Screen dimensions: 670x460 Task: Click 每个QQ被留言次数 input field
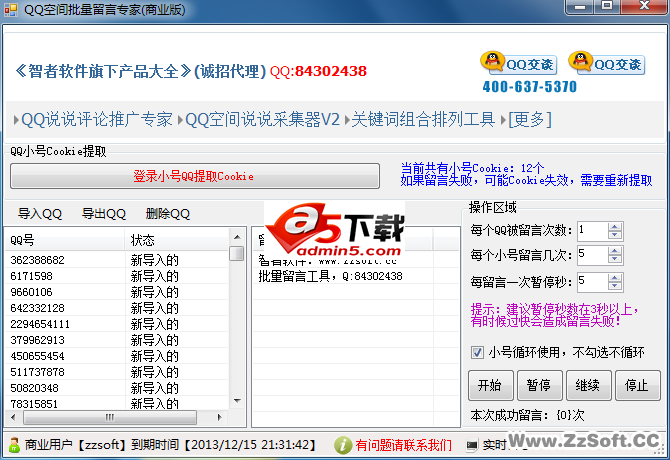point(593,231)
